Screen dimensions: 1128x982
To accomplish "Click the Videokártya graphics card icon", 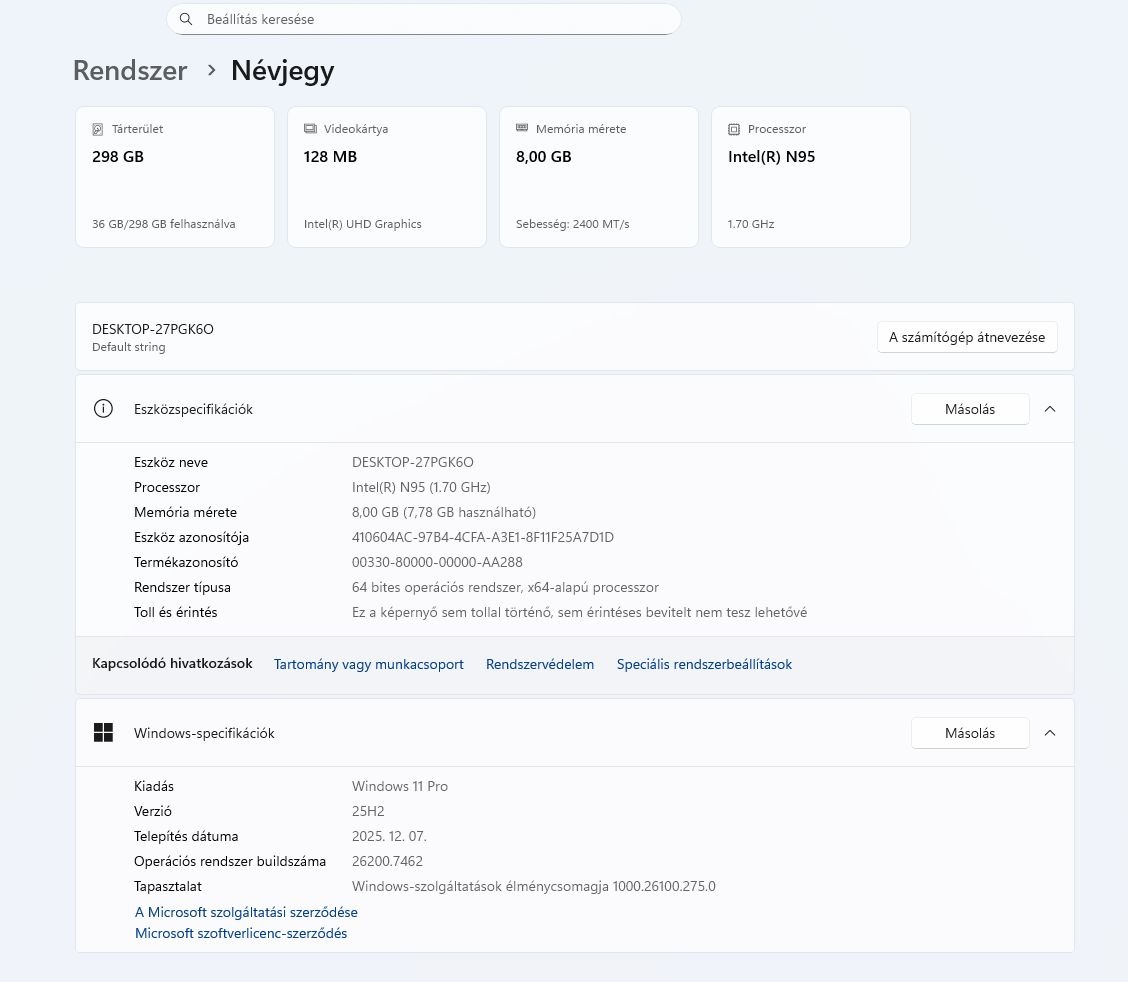I will 310,129.
